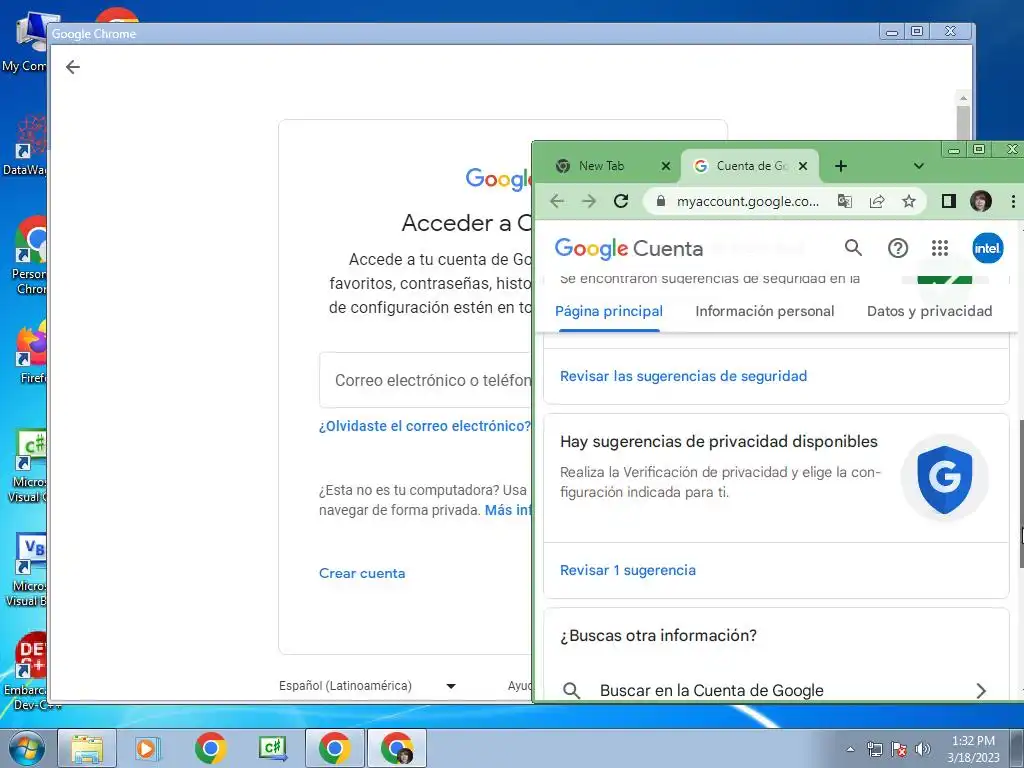Open Chrome three-dot menu
Image resolution: width=1024 pixels, height=768 pixels.
click(x=1013, y=201)
